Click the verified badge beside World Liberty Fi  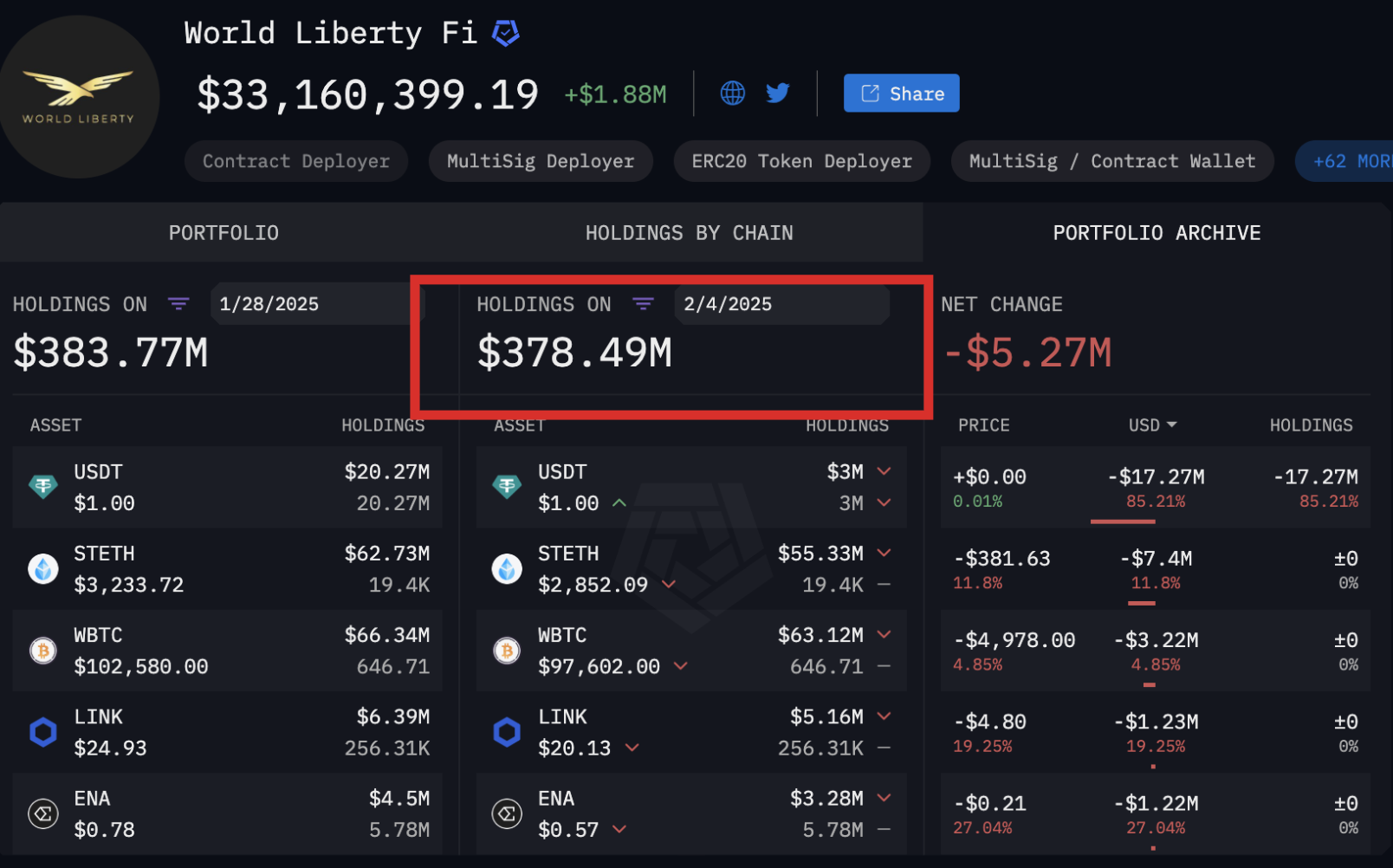pyautogui.click(x=506, y=34)
